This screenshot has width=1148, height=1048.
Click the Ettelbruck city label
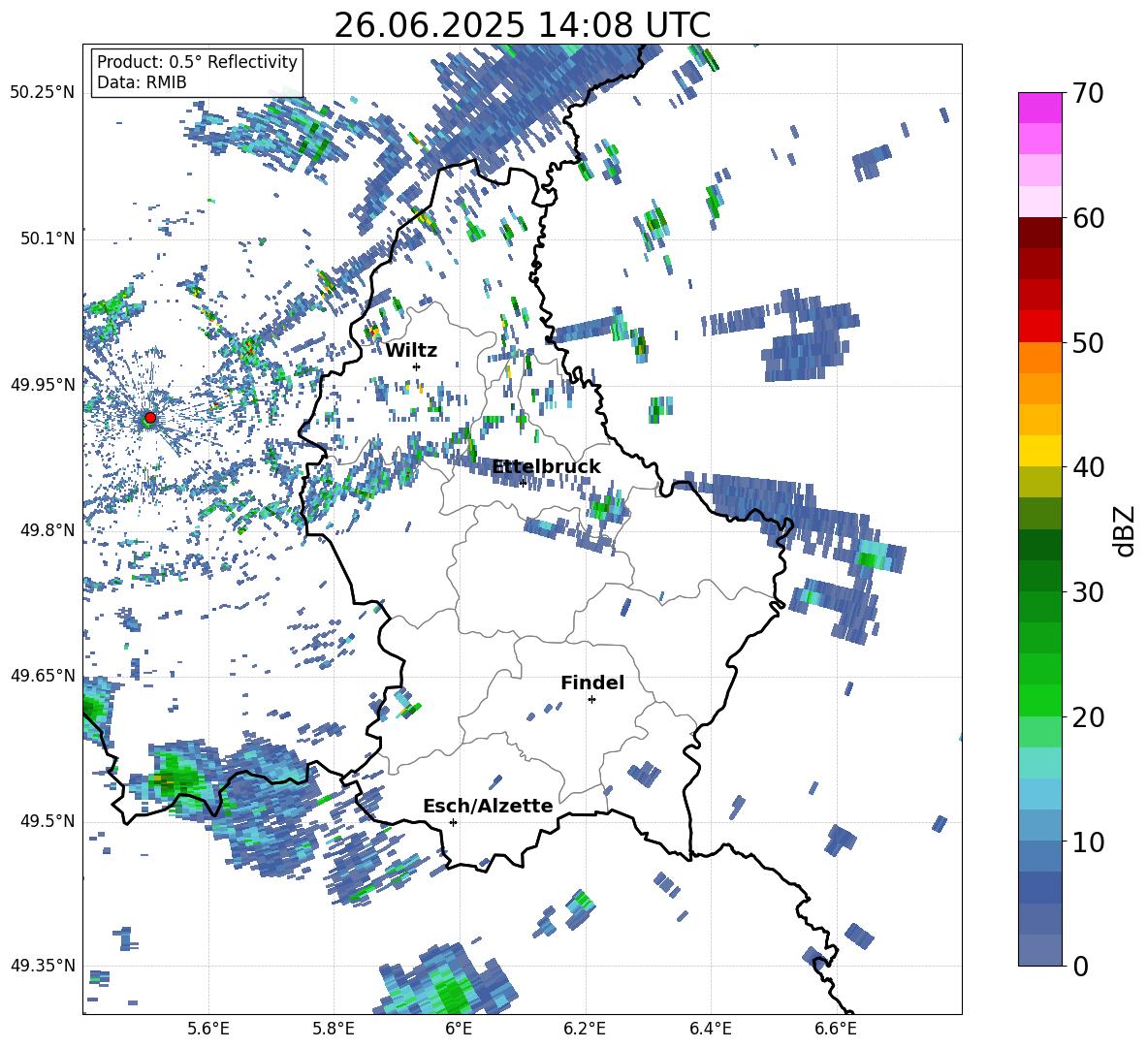click(546, 467)
